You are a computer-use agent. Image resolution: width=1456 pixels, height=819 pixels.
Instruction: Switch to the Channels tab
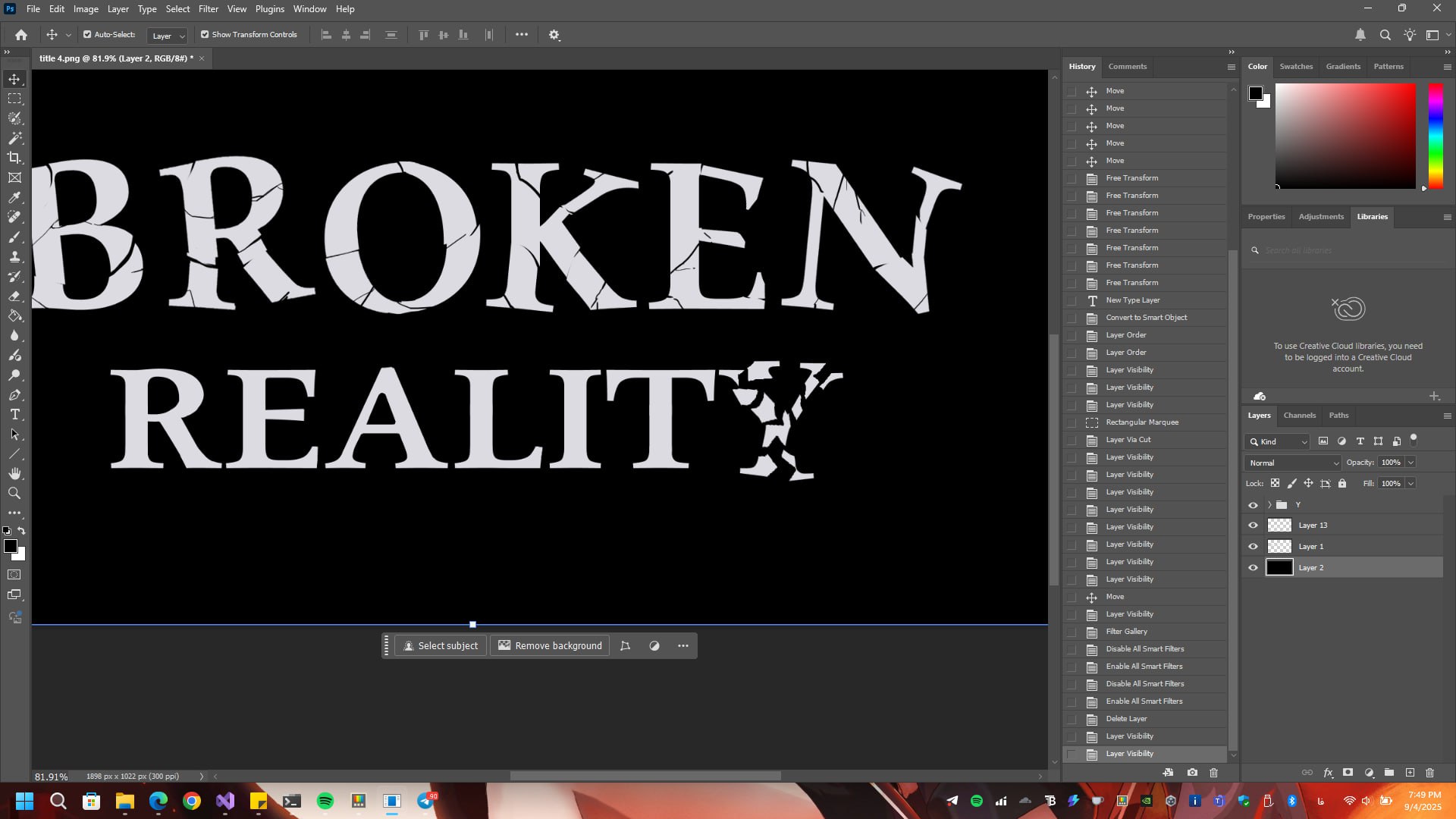click(1299, 416)
